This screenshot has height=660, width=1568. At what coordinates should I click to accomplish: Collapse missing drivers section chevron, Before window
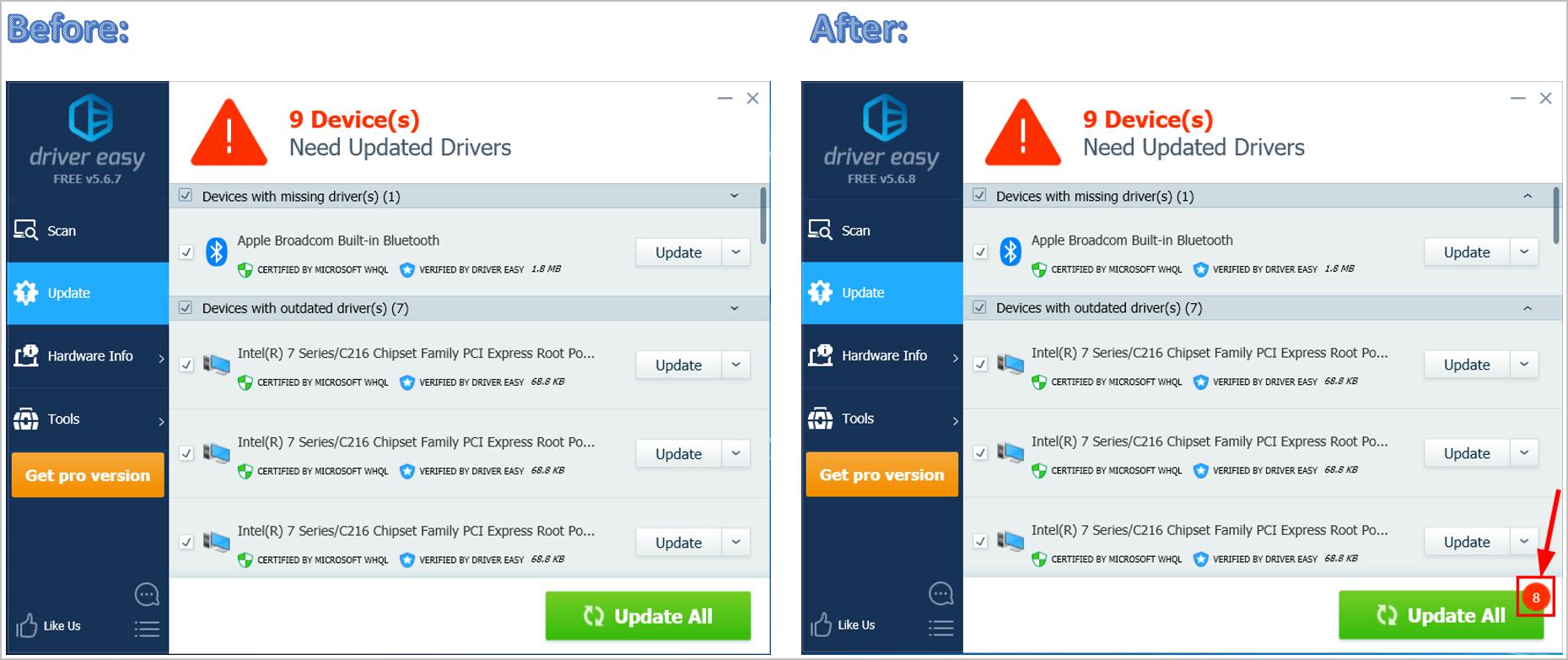coord(735,196)
